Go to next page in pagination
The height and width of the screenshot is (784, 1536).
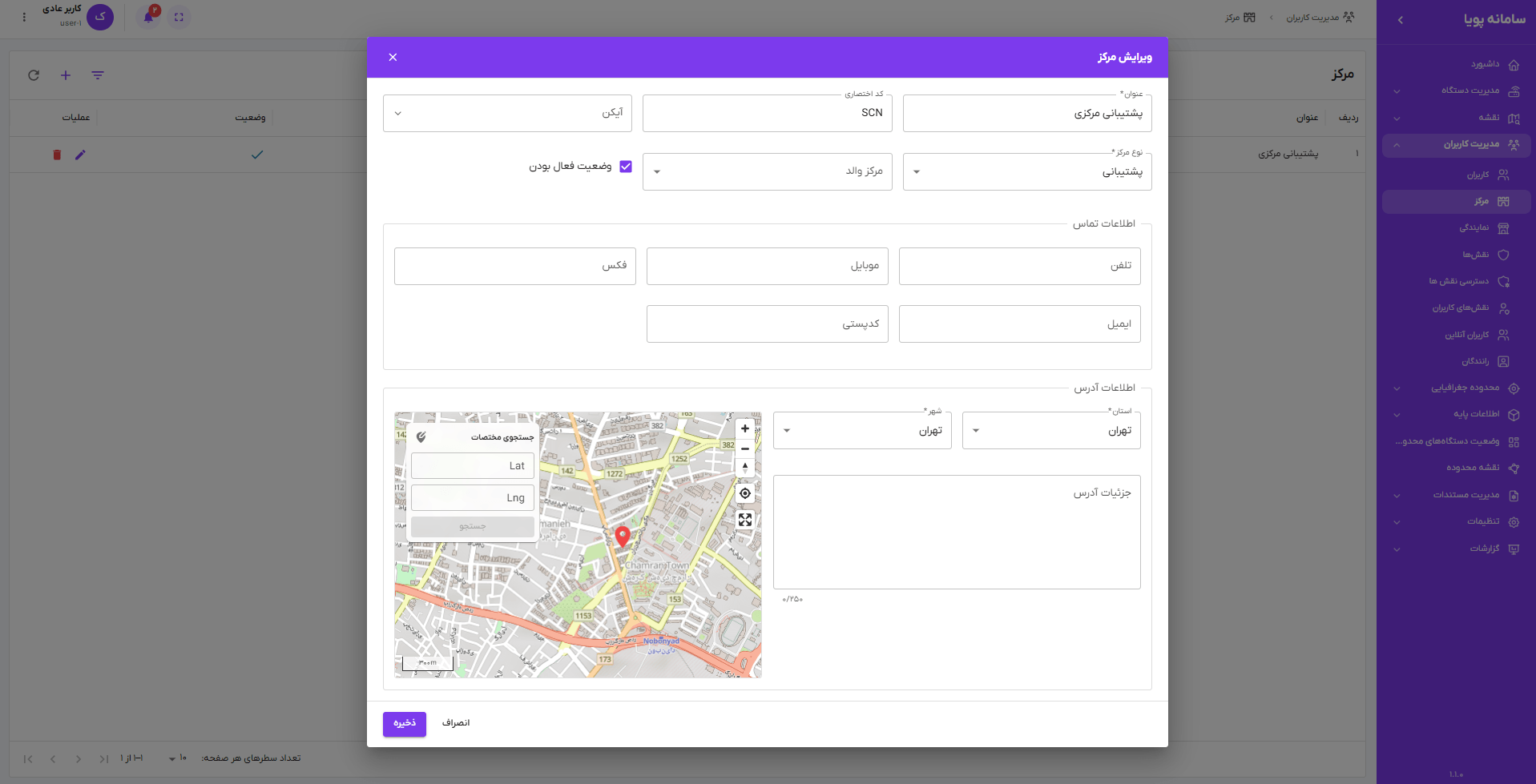pos(79,758)
